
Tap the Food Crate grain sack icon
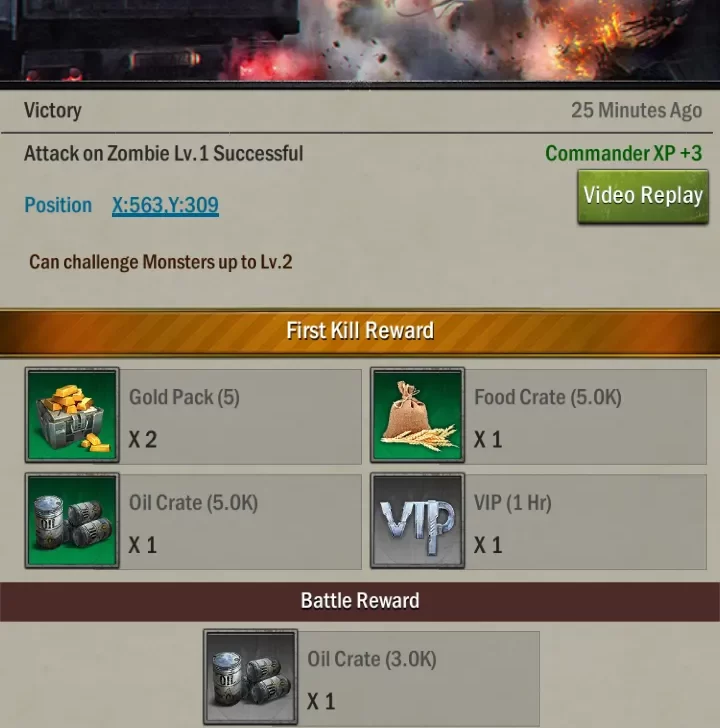417,415
